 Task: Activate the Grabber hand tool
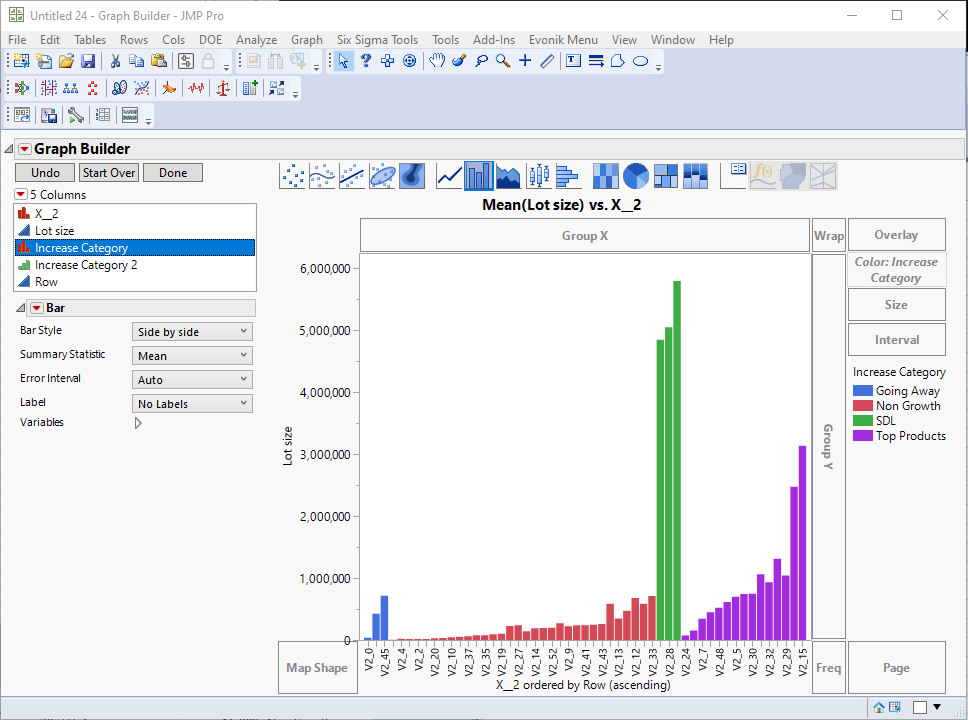tap(437, 61)
